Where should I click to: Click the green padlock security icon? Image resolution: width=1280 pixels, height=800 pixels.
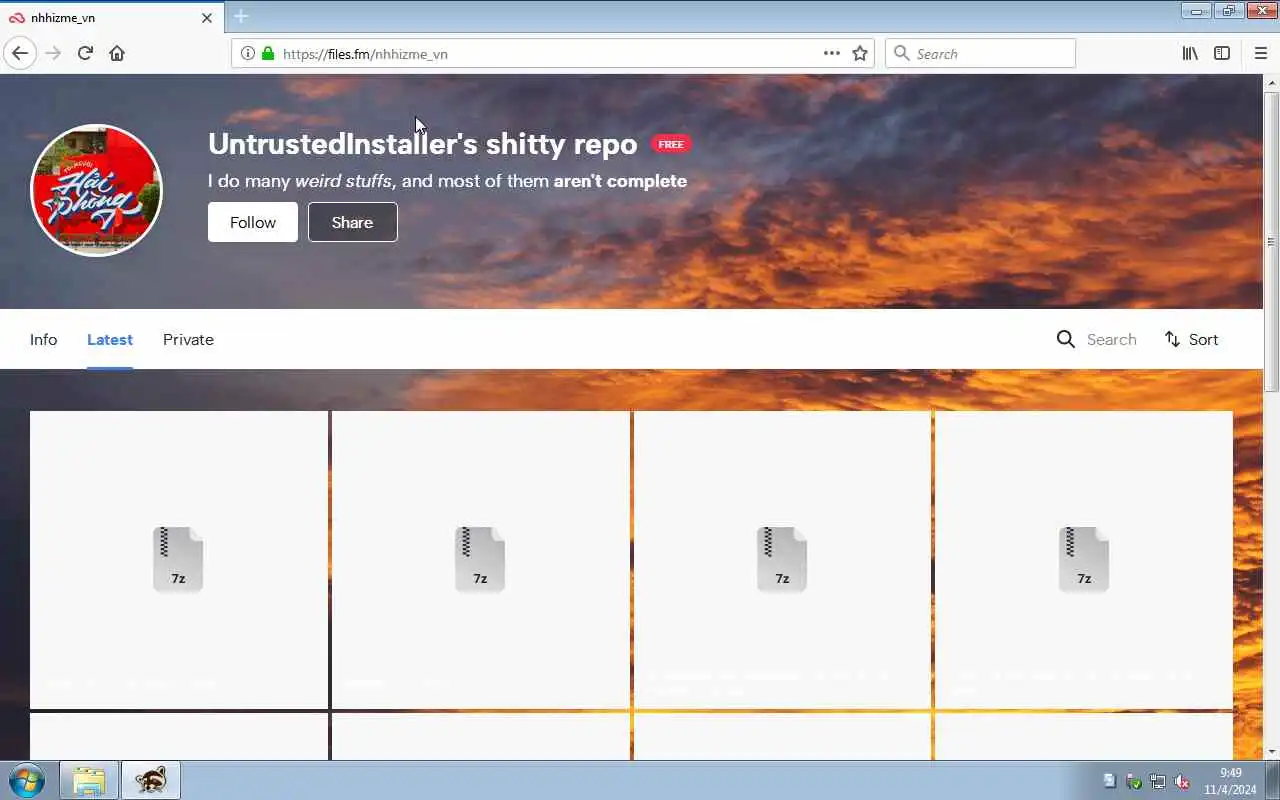(268, 53)
